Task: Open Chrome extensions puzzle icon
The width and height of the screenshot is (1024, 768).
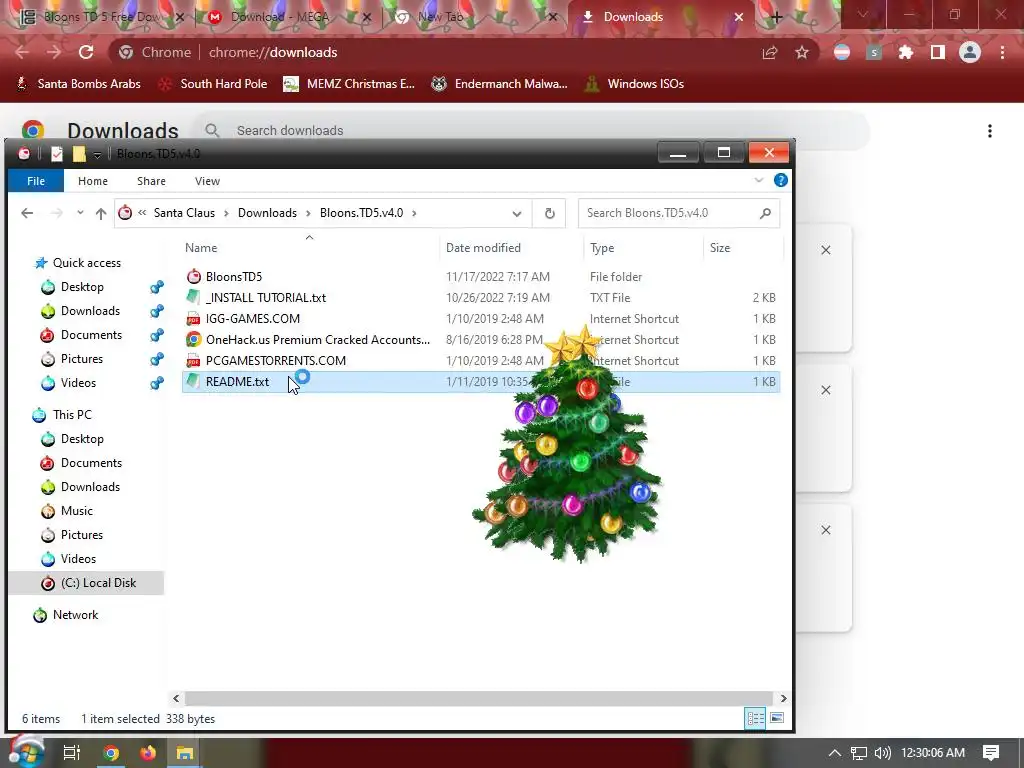Action: point(906,52)
